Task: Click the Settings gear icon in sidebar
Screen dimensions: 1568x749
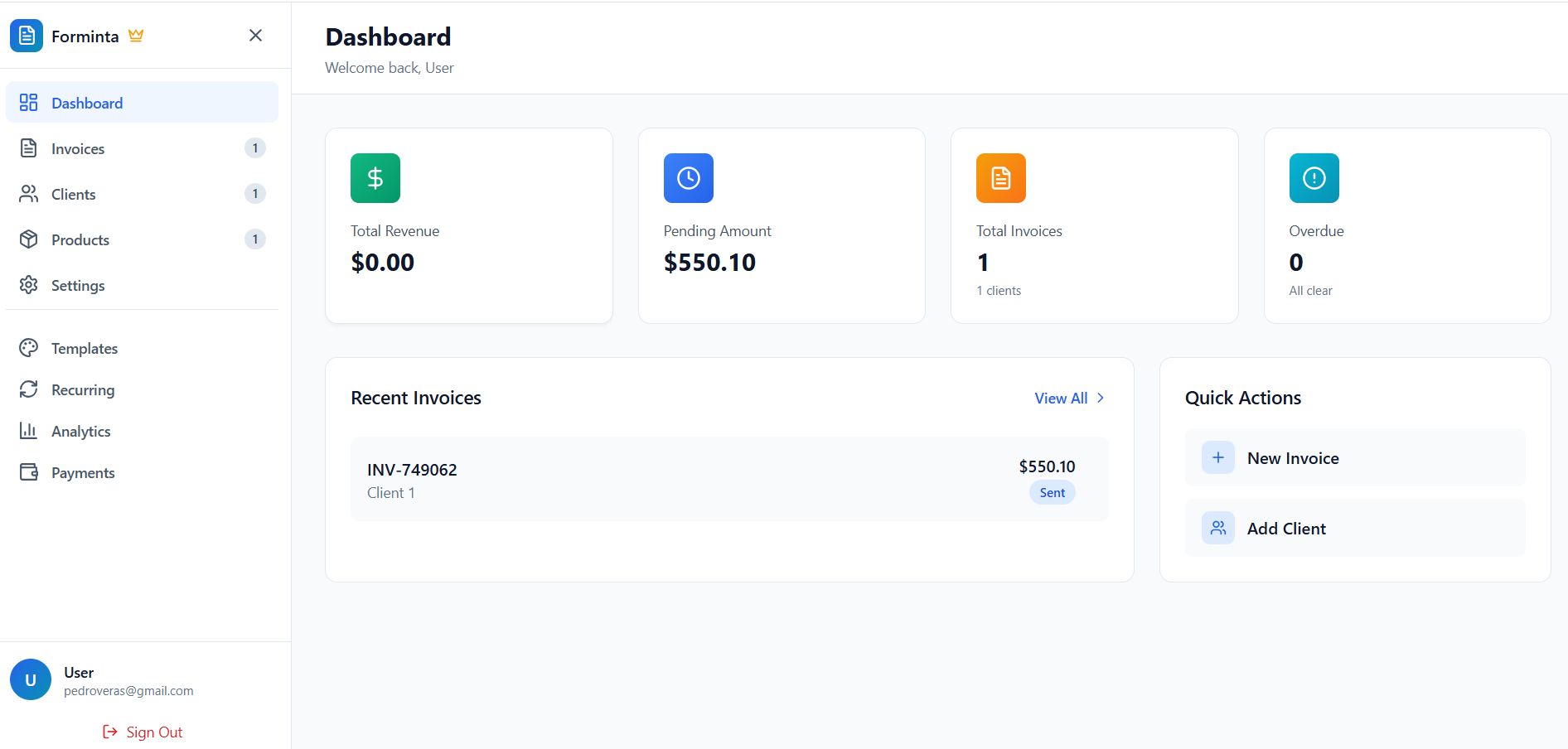Action: point(29,285)
